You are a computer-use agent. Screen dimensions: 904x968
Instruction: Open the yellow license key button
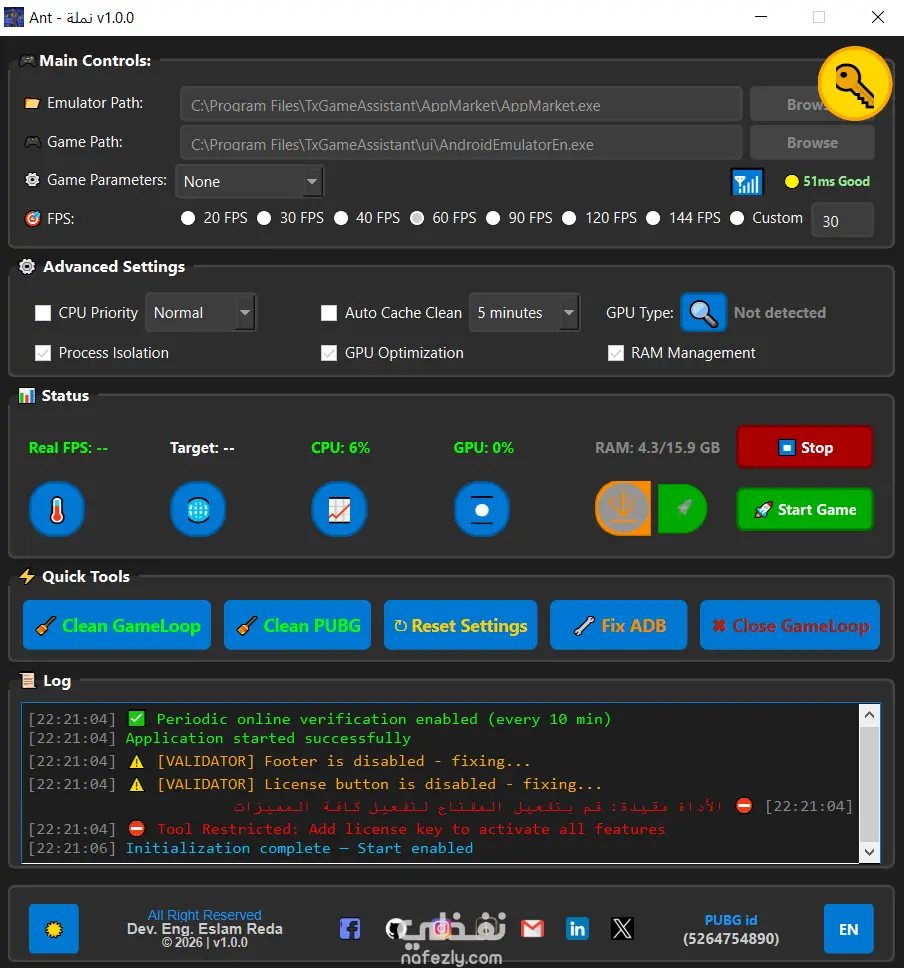pyautogui.click(x=855, y=83)
